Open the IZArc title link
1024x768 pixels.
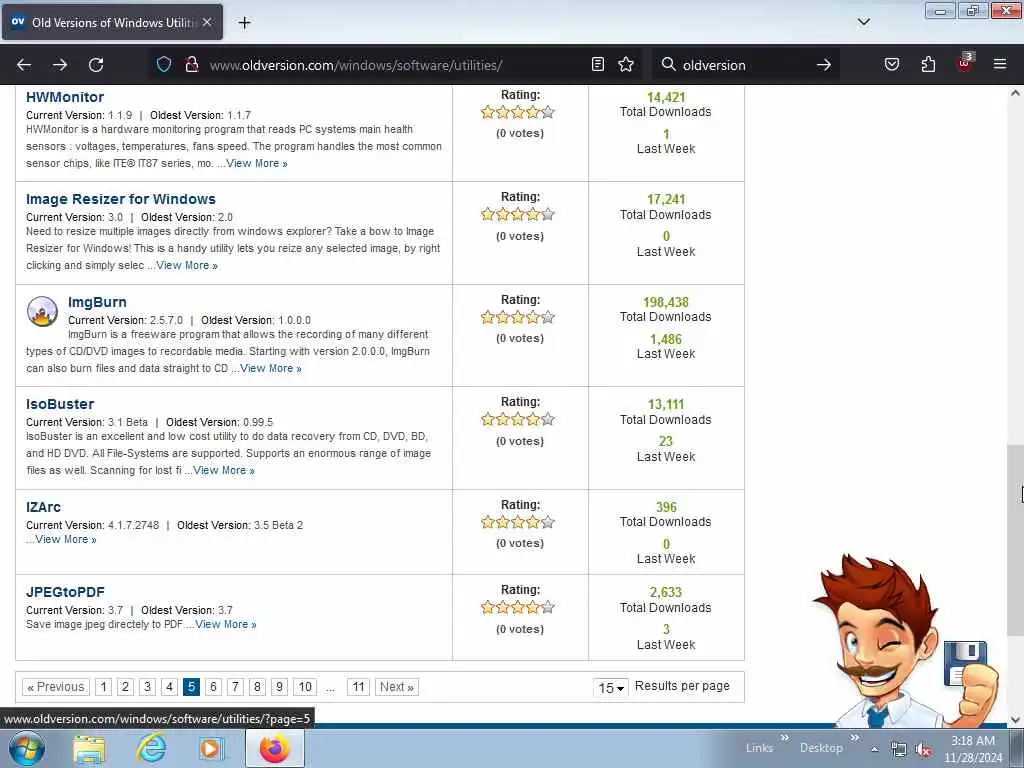[x=43, y=507]
